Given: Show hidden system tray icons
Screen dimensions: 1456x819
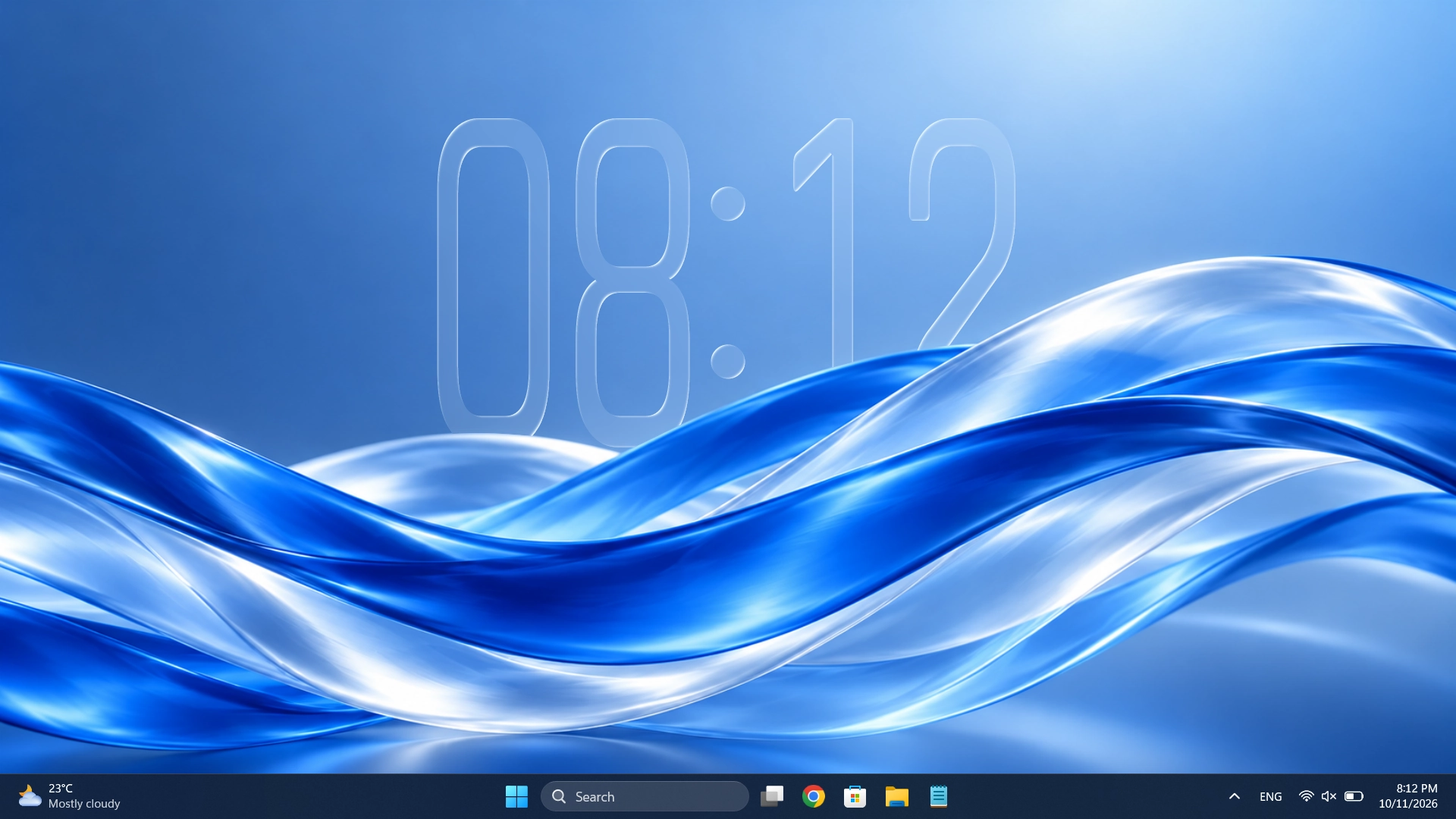Looking at the screenshot, I should 1235,796.
